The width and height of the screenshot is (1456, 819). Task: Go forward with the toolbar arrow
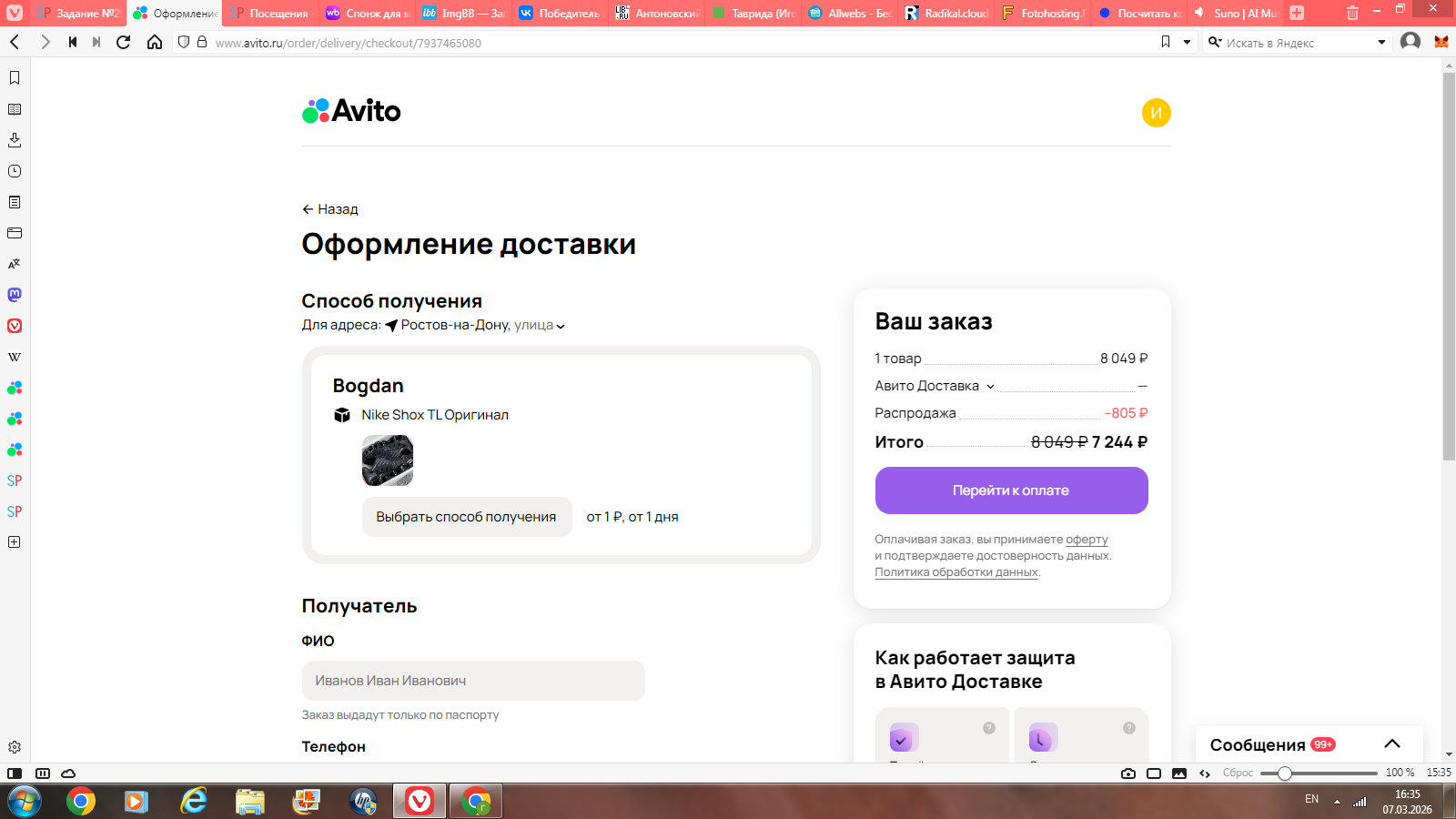[x=45, y=42]
